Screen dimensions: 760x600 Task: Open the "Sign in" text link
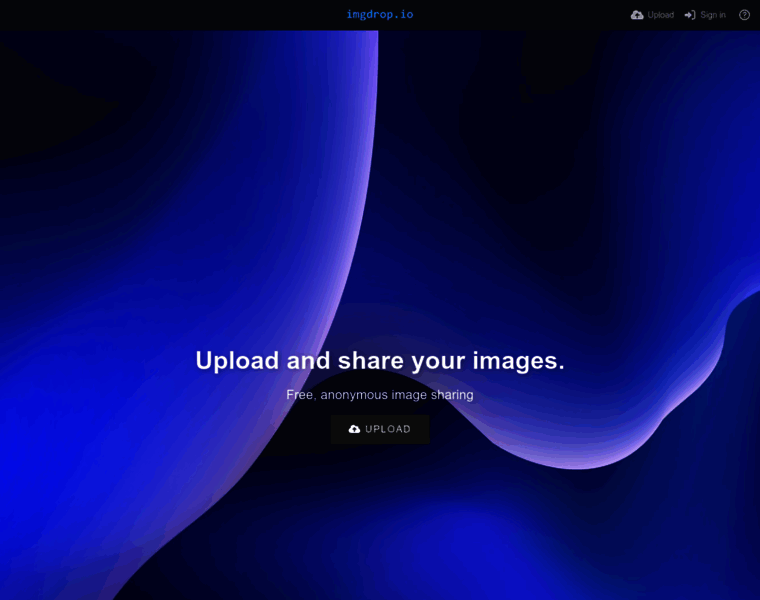713,15
